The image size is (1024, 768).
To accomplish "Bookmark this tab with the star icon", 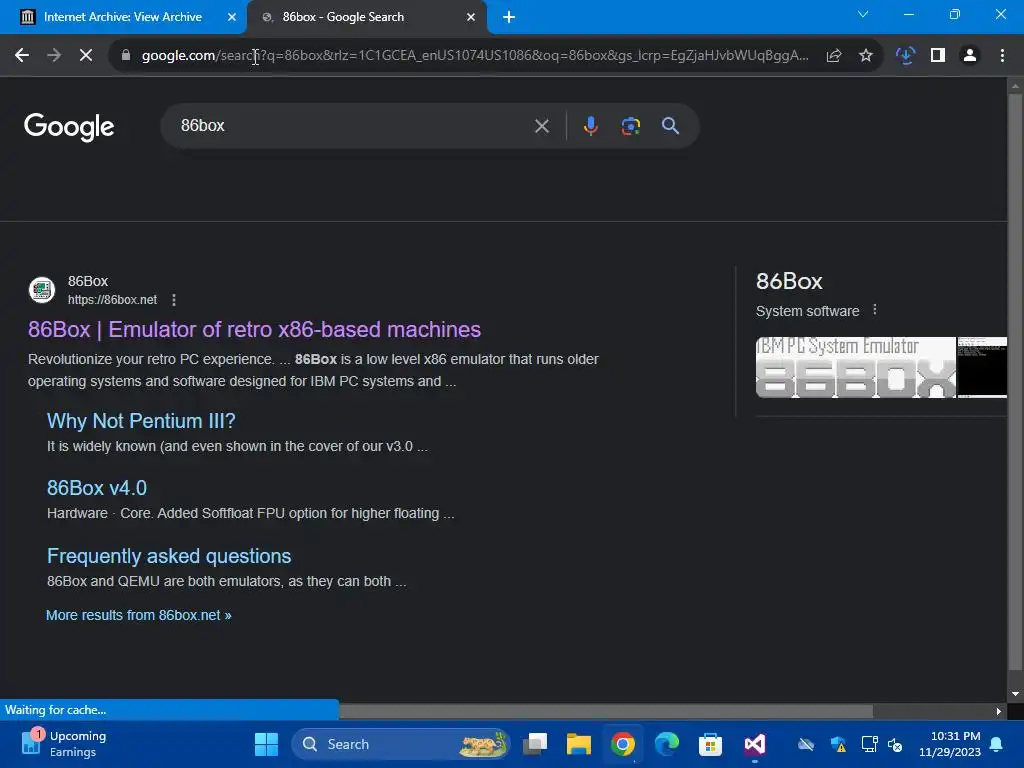I will click(x=866, y=56).
